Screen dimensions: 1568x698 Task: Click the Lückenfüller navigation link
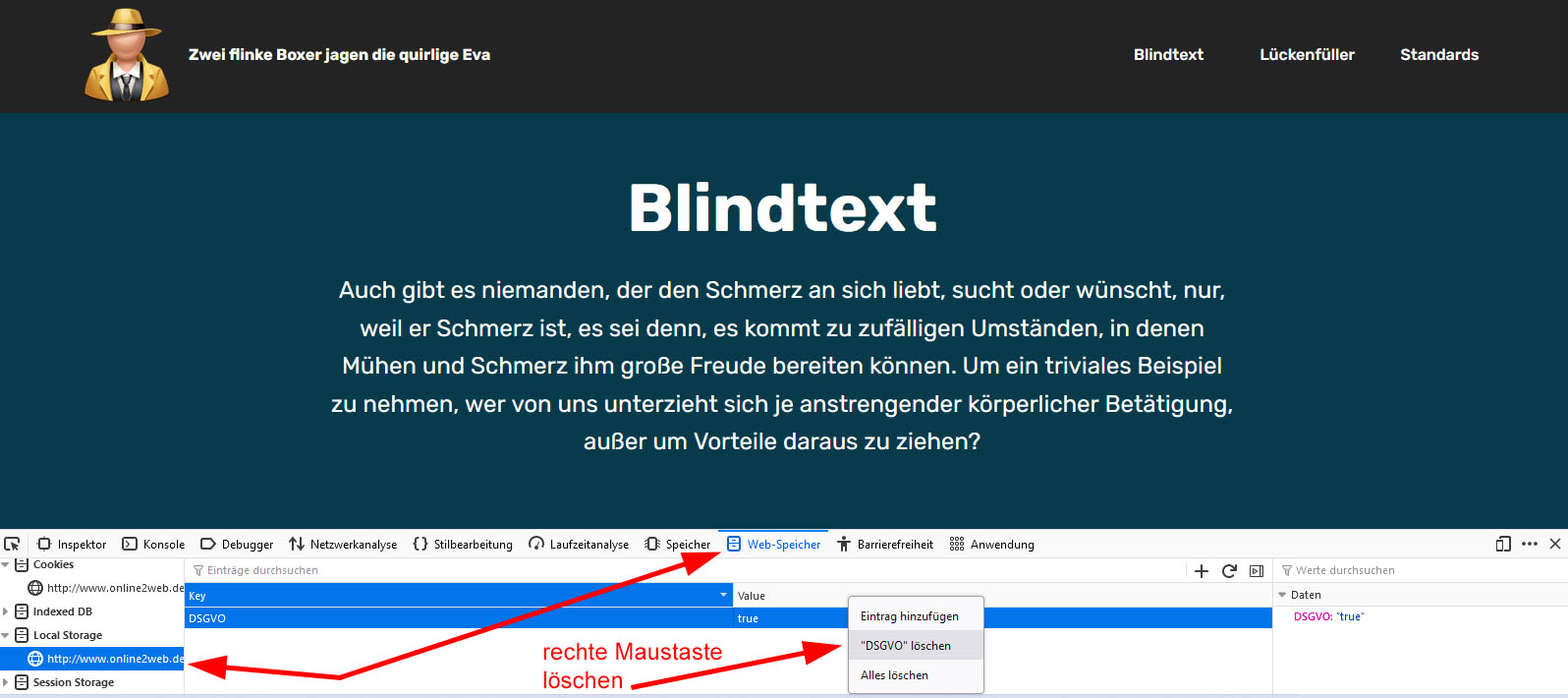1307,55
